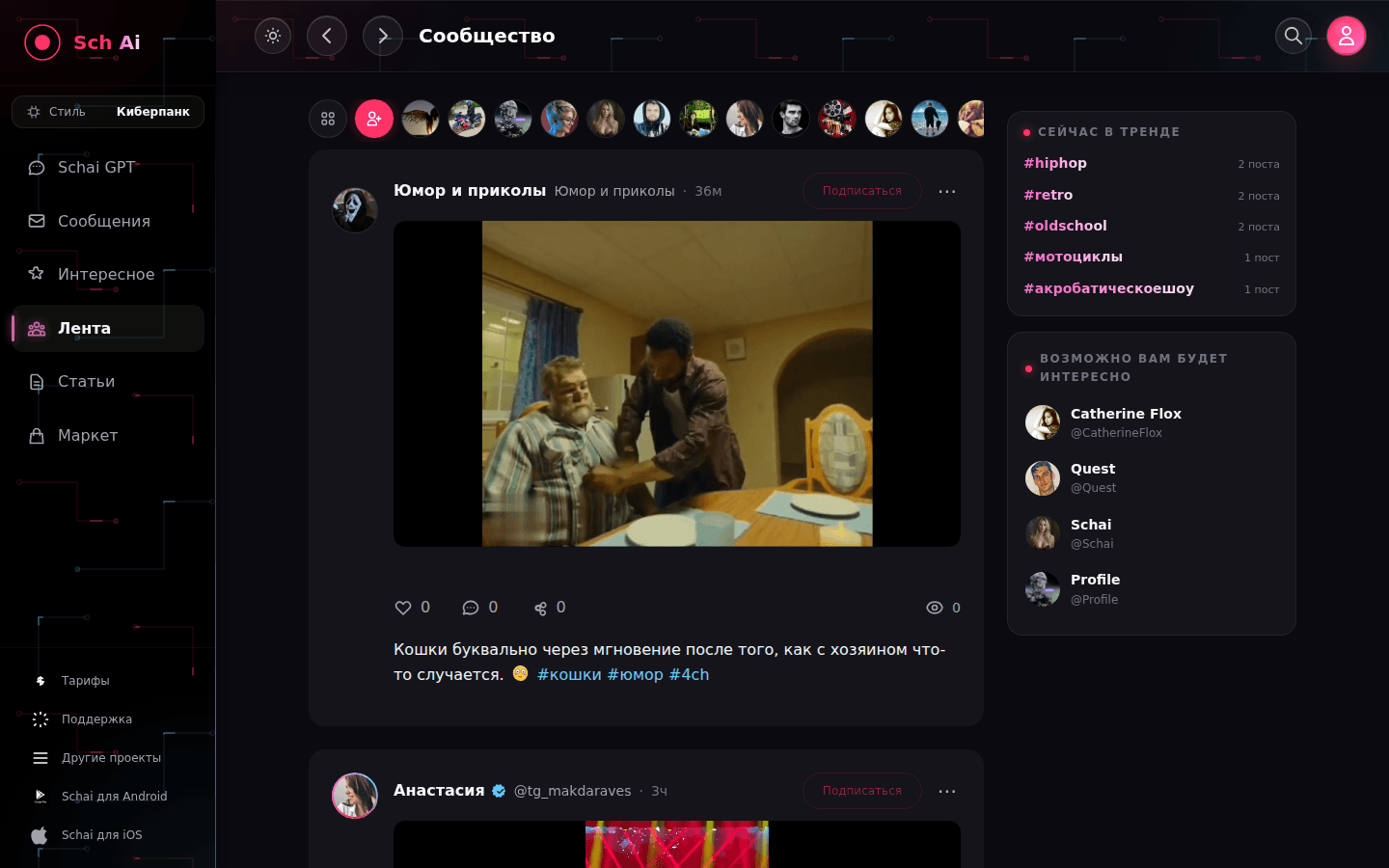Open the #hiphop trending hashtag
This screenshot has width=1389, height=868.
1055,163
